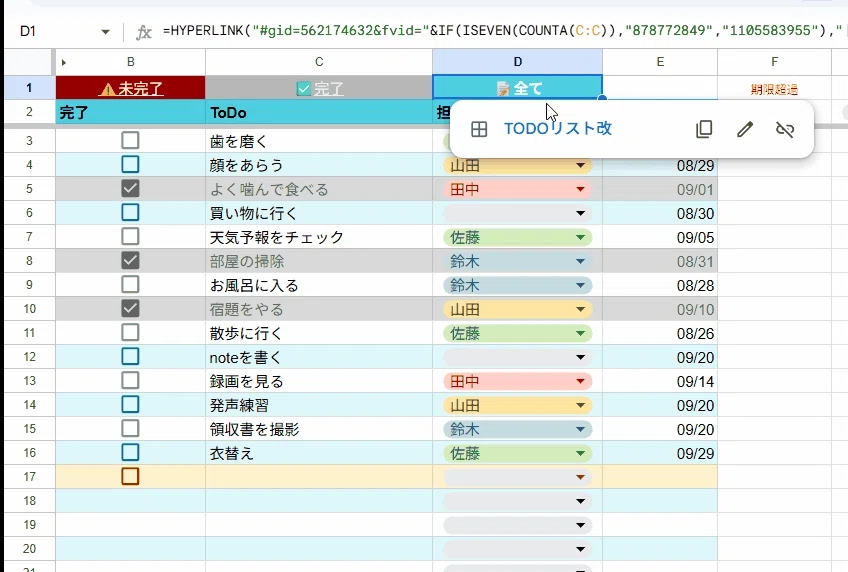
Task: Uncheck the よく噛んで食べる checkbox
Action: point(130,188)
